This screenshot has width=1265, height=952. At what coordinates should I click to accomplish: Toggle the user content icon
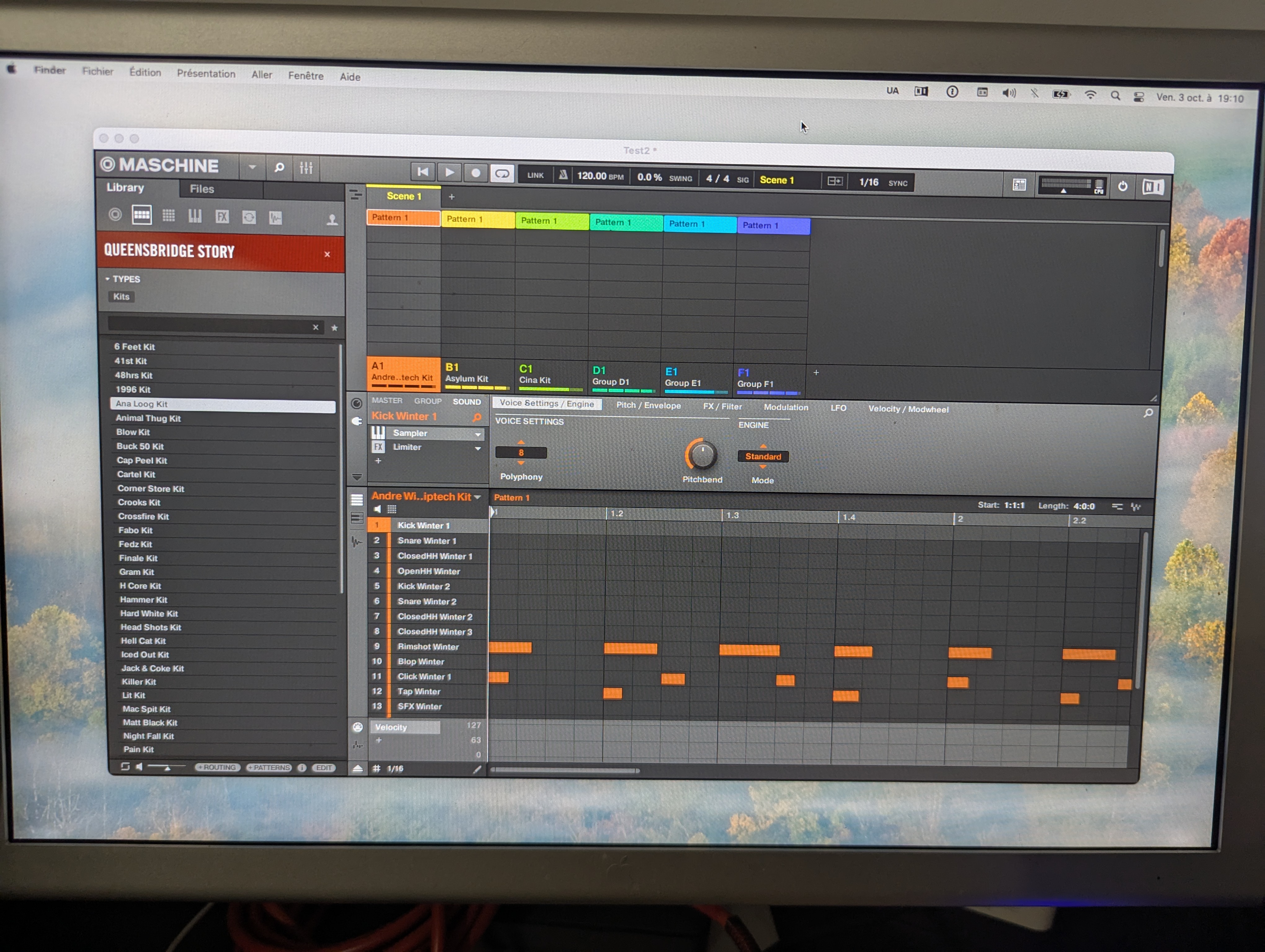coord(332,219)
